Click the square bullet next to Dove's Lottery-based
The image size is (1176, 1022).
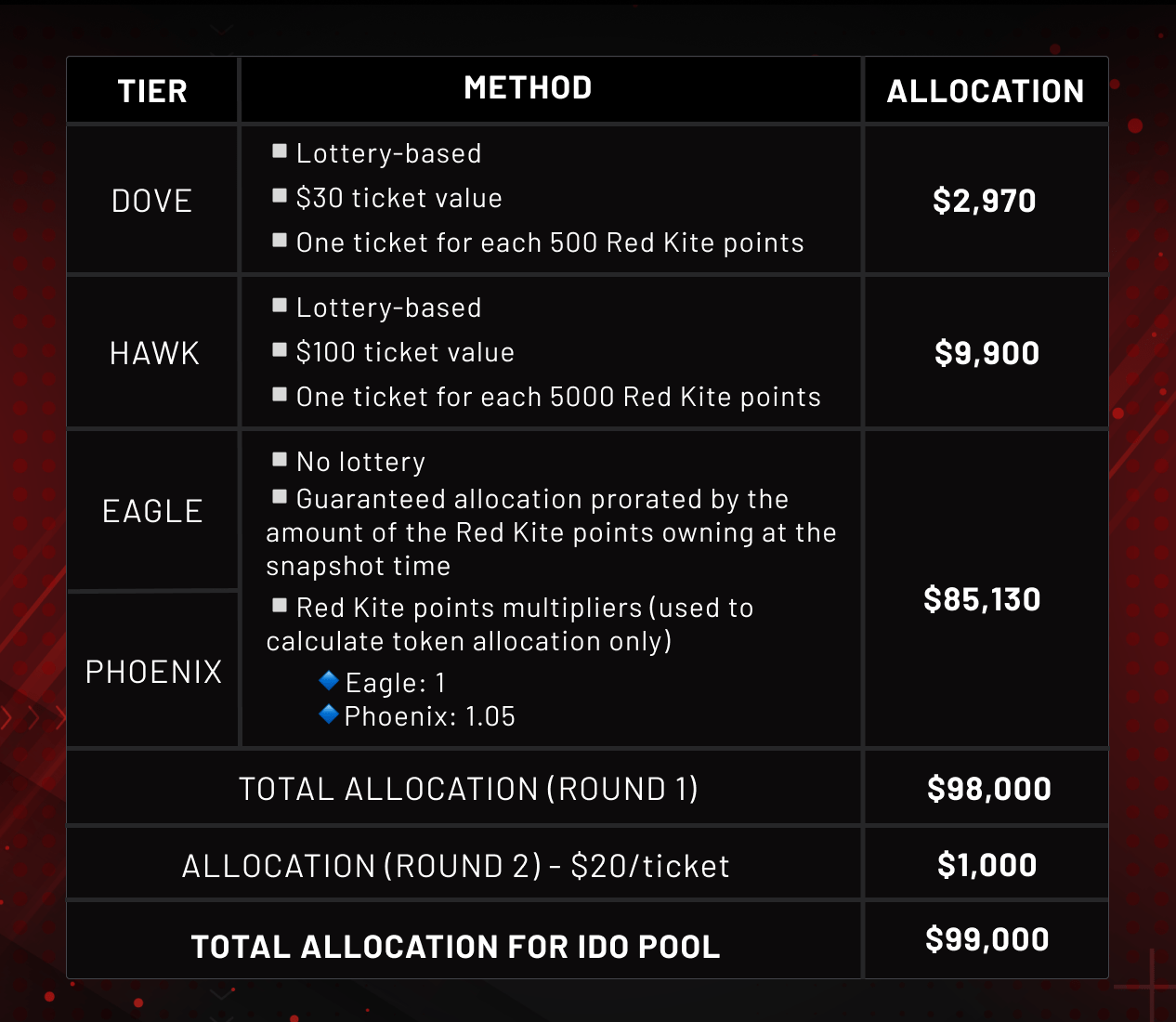(280, 151)
